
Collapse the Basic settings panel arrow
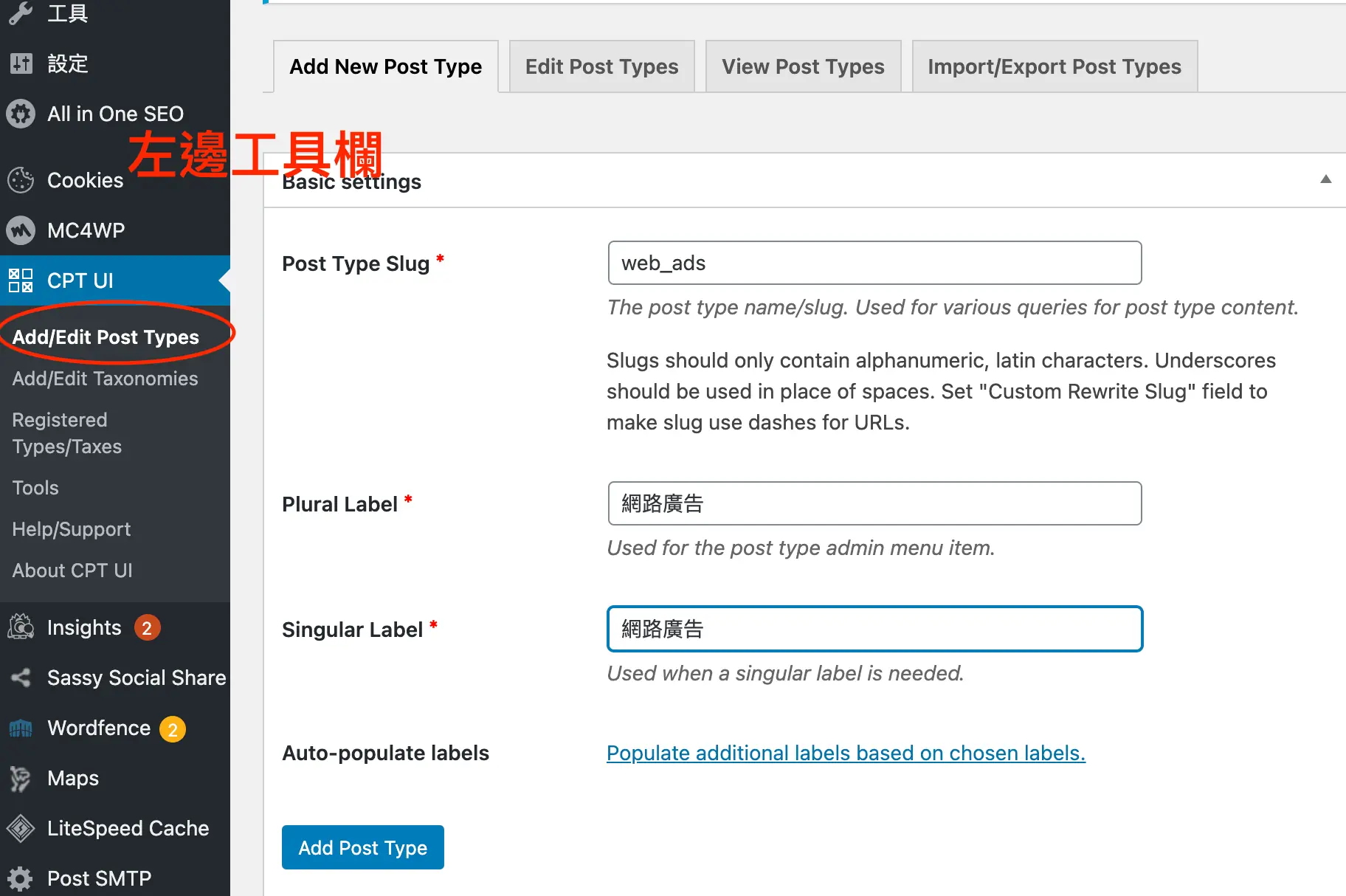coord(1325,179)
